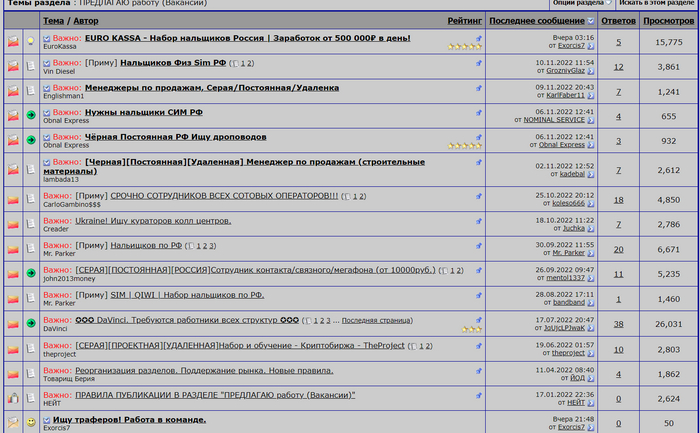Image resolution: width=700 pixels, height=433 pixels.
Task: Open СРОЧНО СОТРУДНИКОВ ВСЕХ СОТОВЫХ ОПЕРАТОРОВ thread
Action: [x=224, y=196]
